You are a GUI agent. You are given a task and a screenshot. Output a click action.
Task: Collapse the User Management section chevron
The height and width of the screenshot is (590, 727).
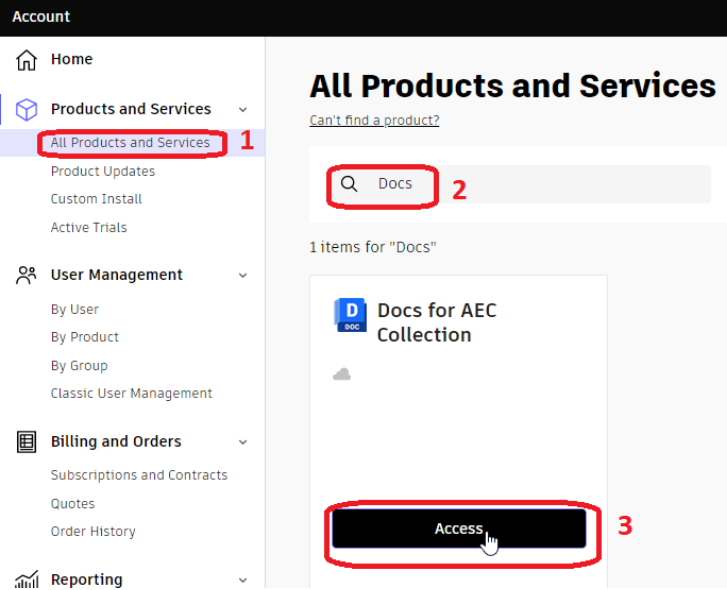pyautogui.click(x=243, y=275)
